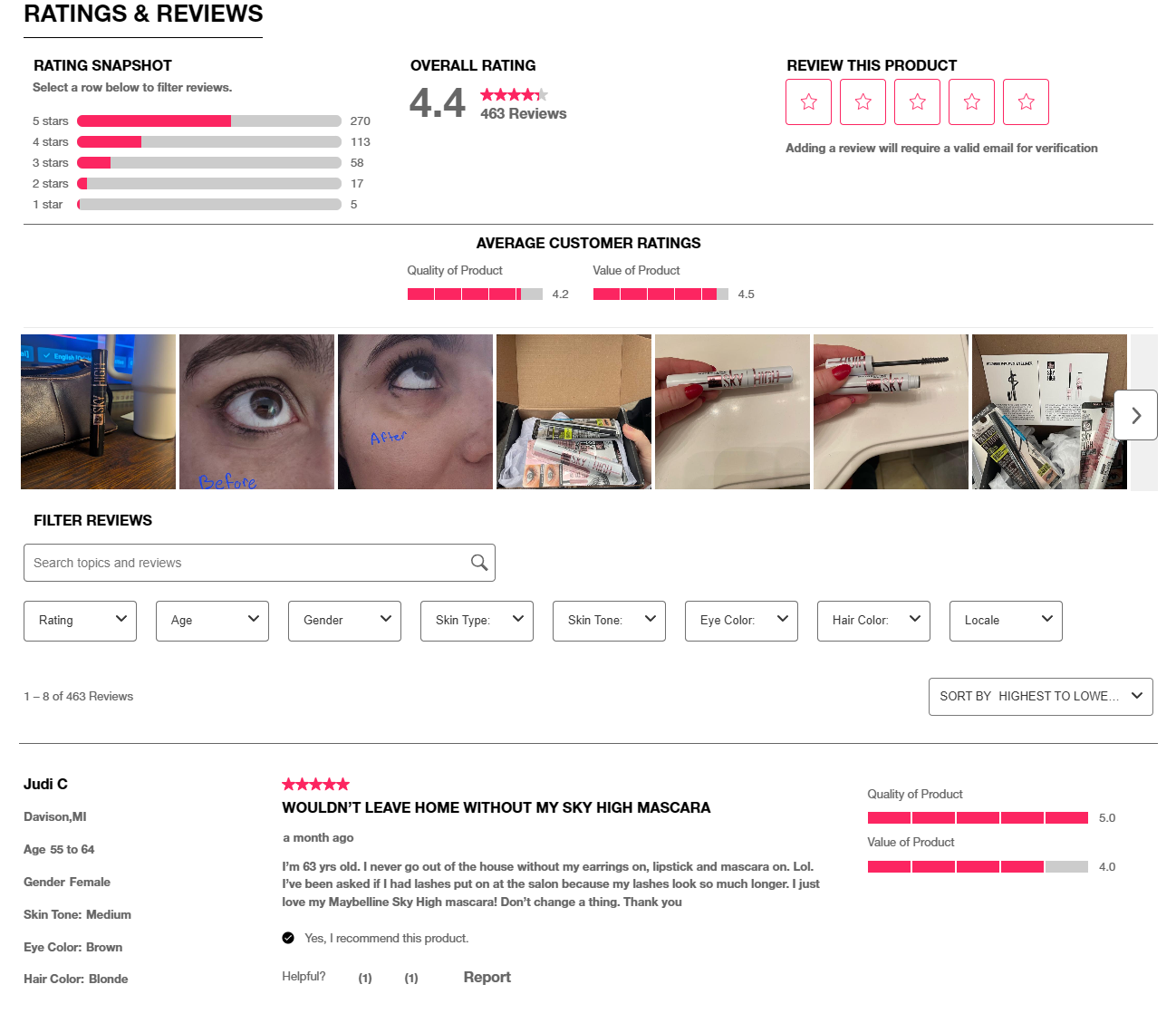Screen dimensions: 1176x1023
Task: Open the Before eye photo thumbnail
Action: [x=256, y=411]
